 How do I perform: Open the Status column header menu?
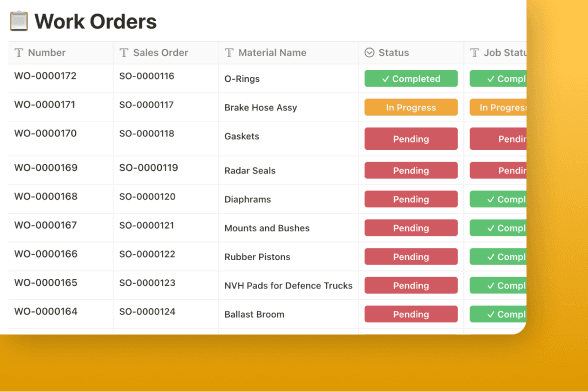(411, 53)
